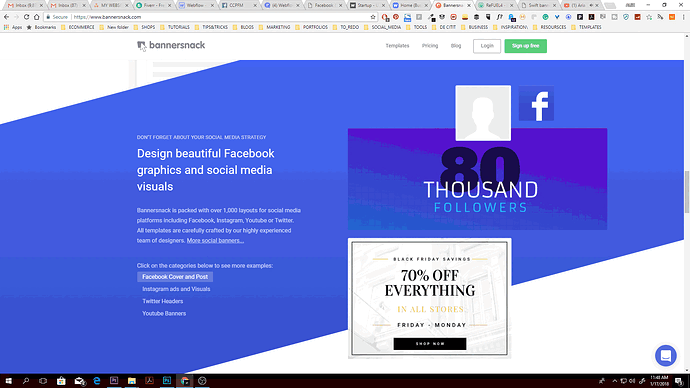This screenshot has height=388, width=690.
Task: Expand the TUTORIALS bookmarks folder
Action: [x=175, y=27]
